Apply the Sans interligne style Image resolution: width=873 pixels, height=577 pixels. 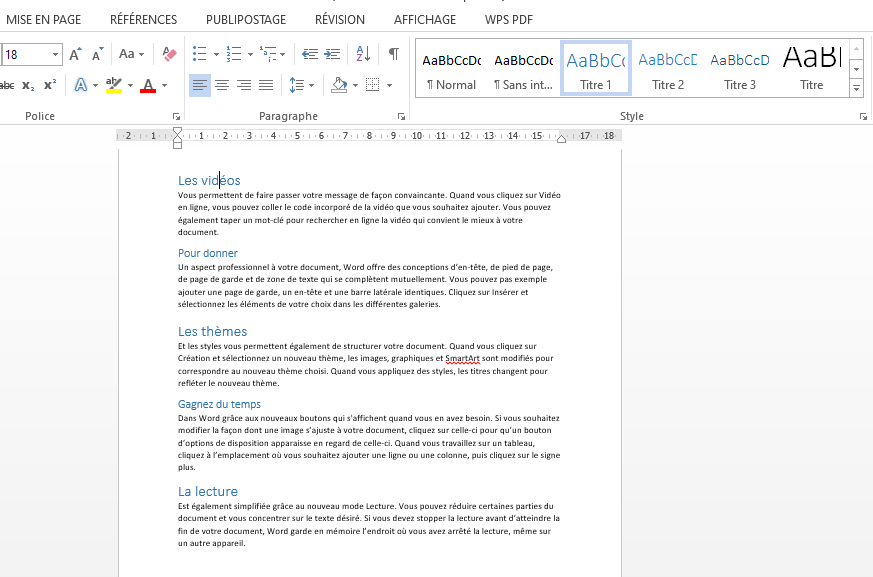523,69
